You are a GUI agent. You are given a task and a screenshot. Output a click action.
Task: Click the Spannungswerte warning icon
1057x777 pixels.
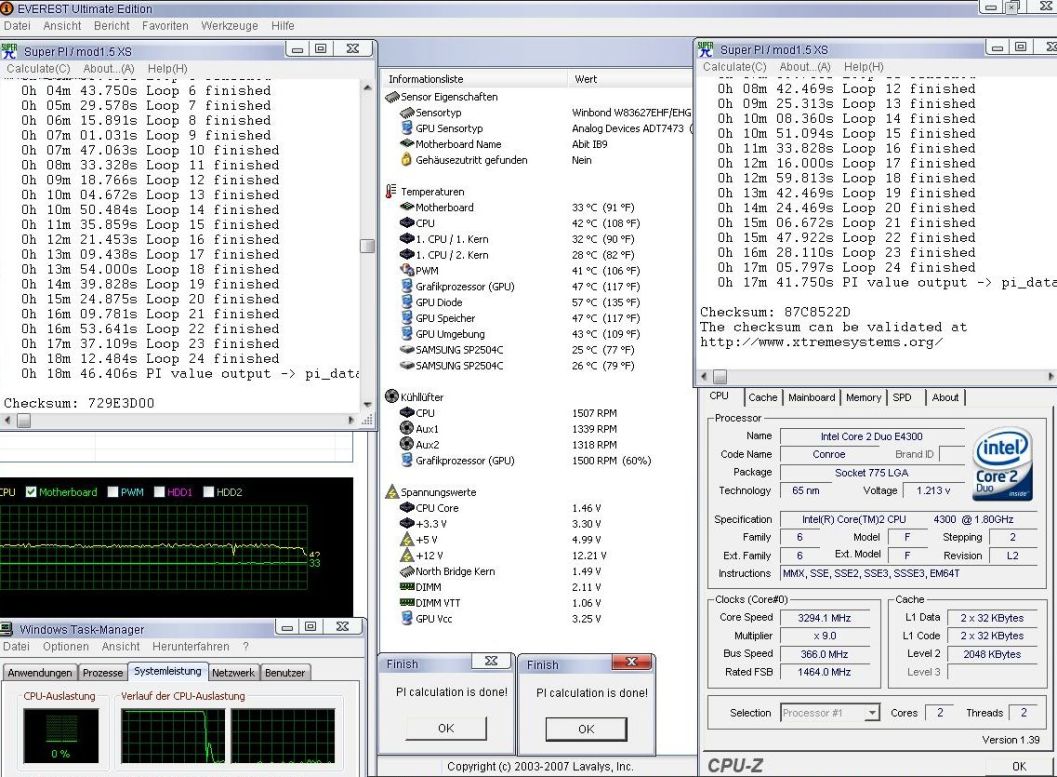392,492
